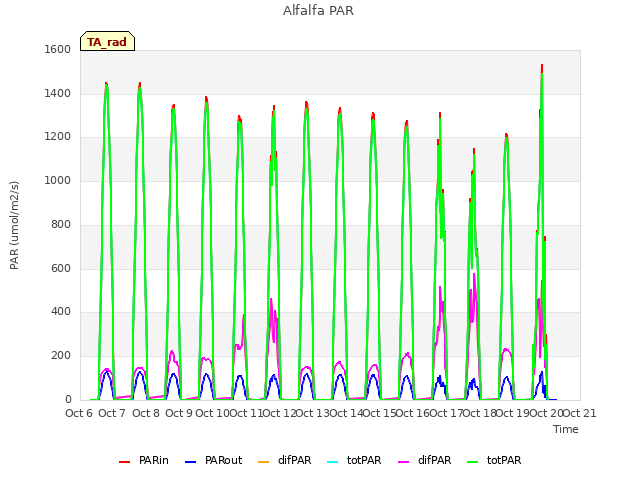Click the Oct 6 x-axis tick label
The height and width of the screenshot is (480, 640).
pyautogui.click(x=79, y=413)
